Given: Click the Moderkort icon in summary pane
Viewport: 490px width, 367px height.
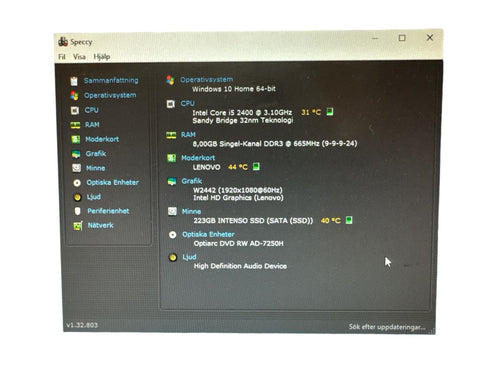Looking at the screenshot, I should (x=171, y=158).
